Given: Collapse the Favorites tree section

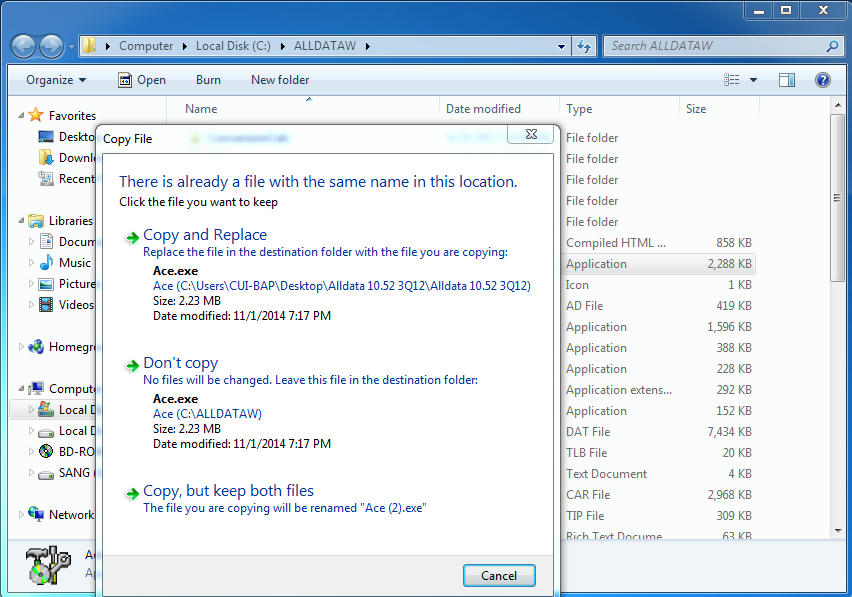Looking at the screenshot, I should pos(21,115).
